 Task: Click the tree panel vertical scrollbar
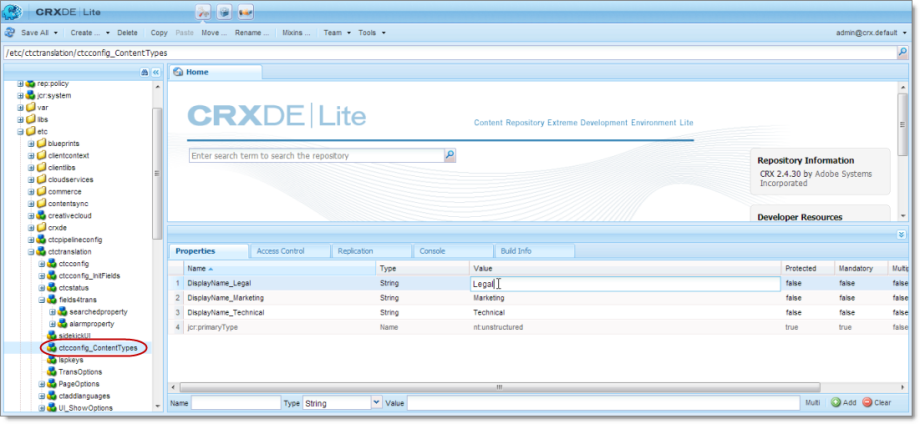pyautogui.click(x=157, y=173)
